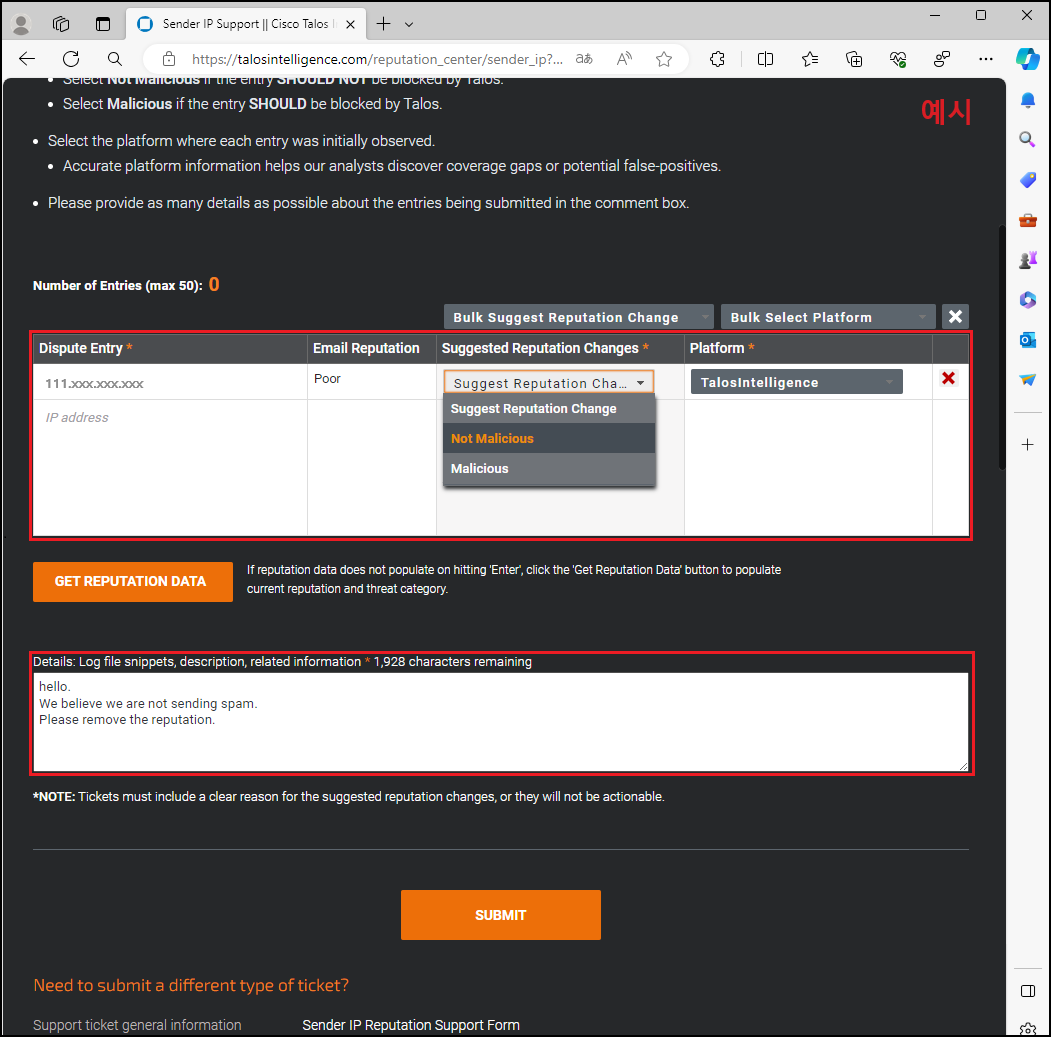The image size is (1051, 1037).
Task: Open the profile sharing icon
Action: pyautogui.click(x=942, y=59)
